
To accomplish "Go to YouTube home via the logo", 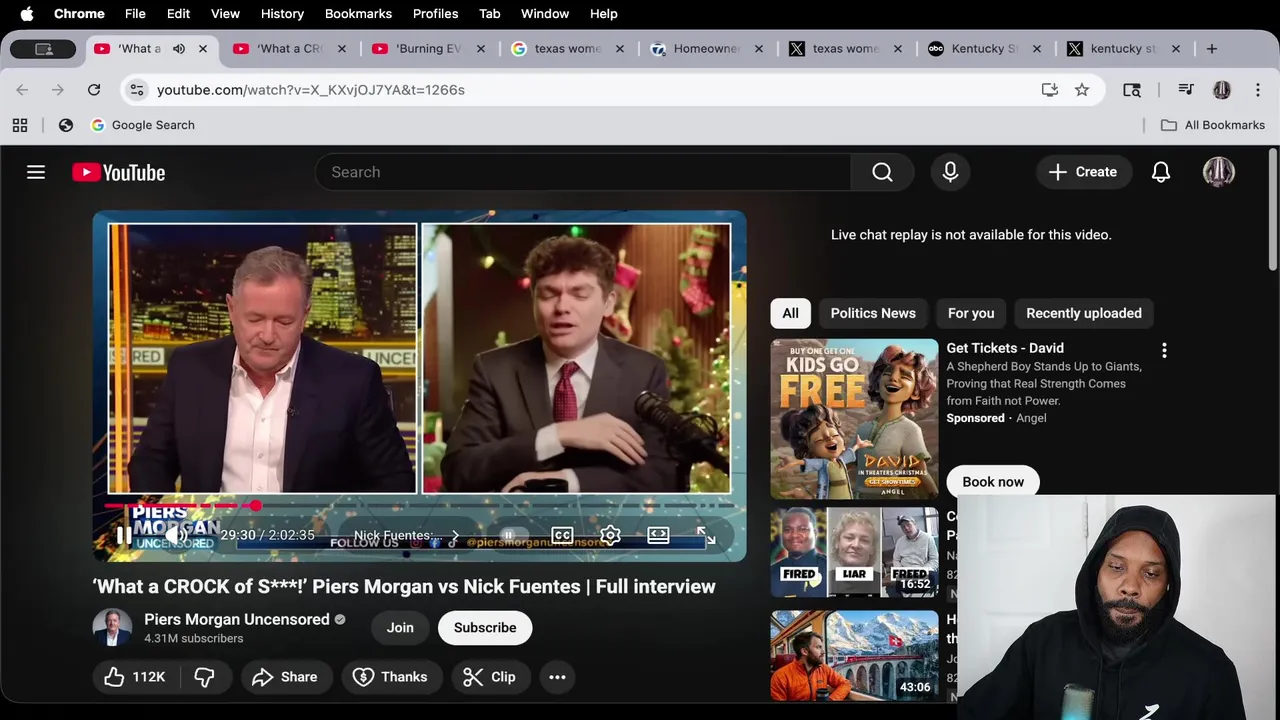I will [x=118, y=172].
